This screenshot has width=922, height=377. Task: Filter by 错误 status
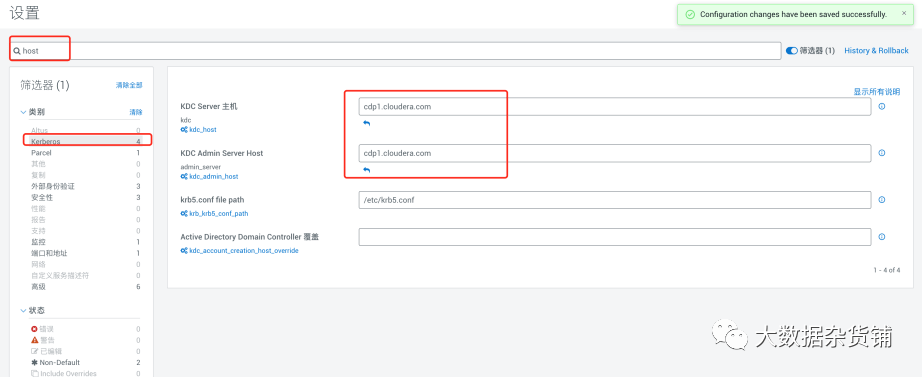click(x=85, y=329)
